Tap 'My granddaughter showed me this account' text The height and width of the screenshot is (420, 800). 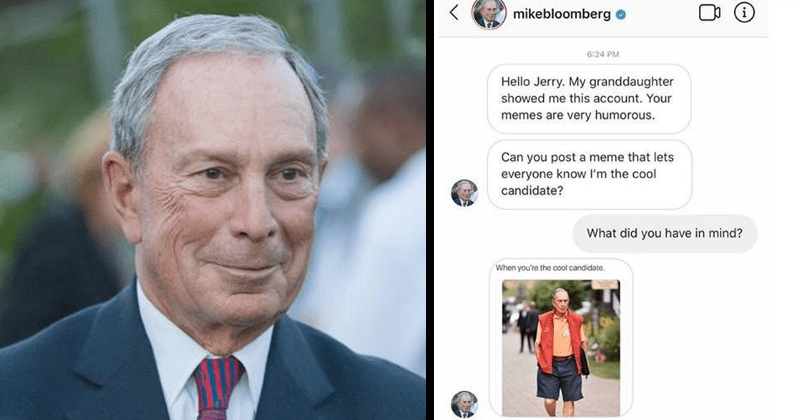(x=587, y=90)
